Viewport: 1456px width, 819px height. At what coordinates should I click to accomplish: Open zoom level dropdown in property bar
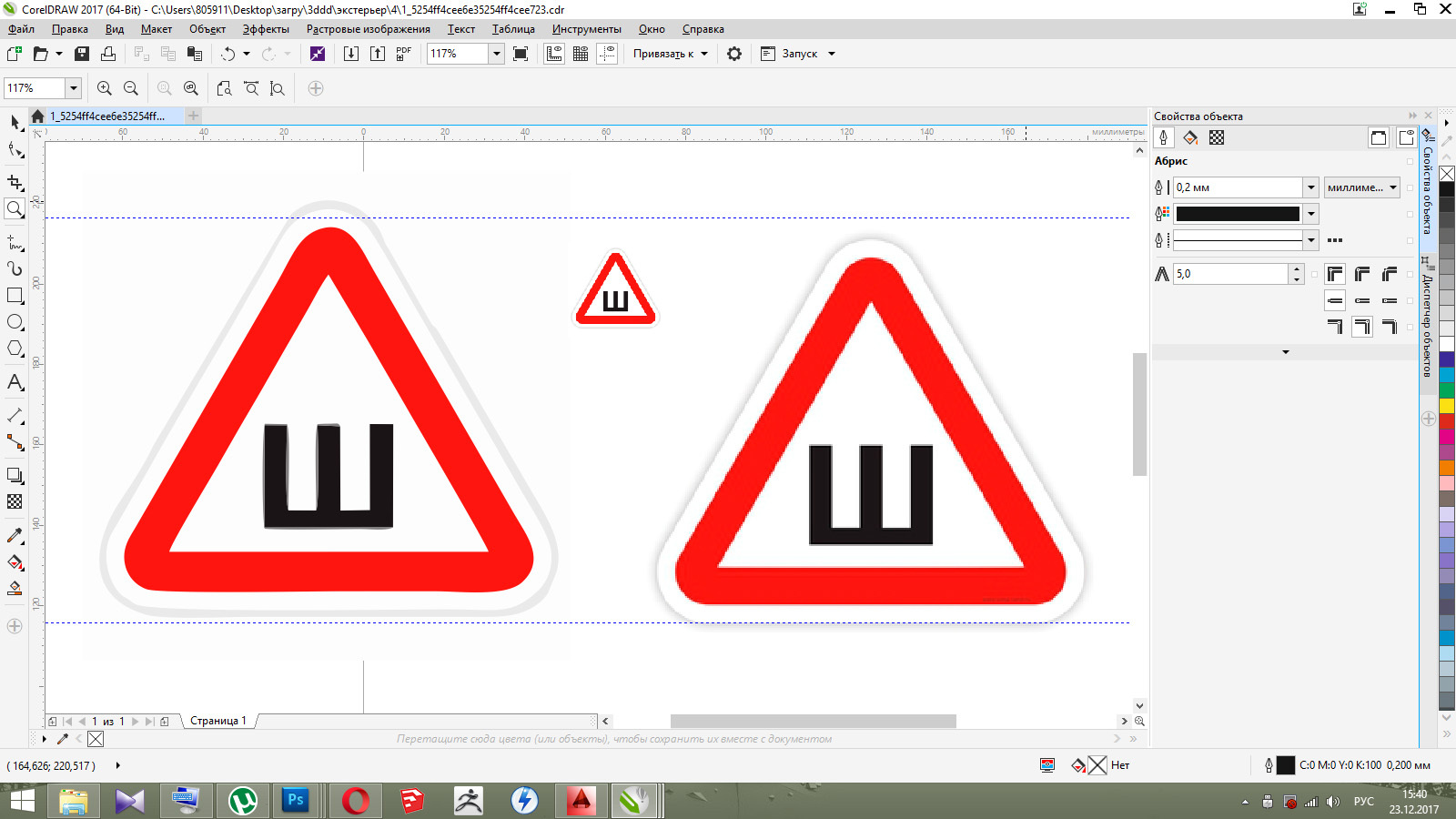point(74,88)
